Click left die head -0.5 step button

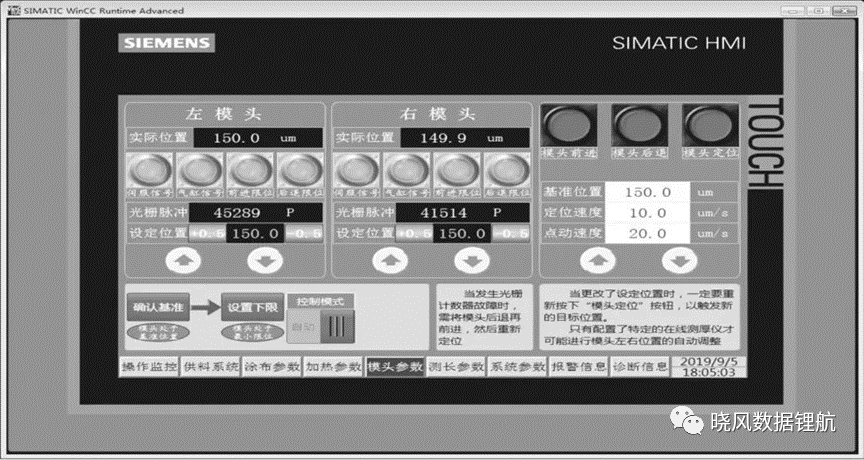tap(304, 234)
